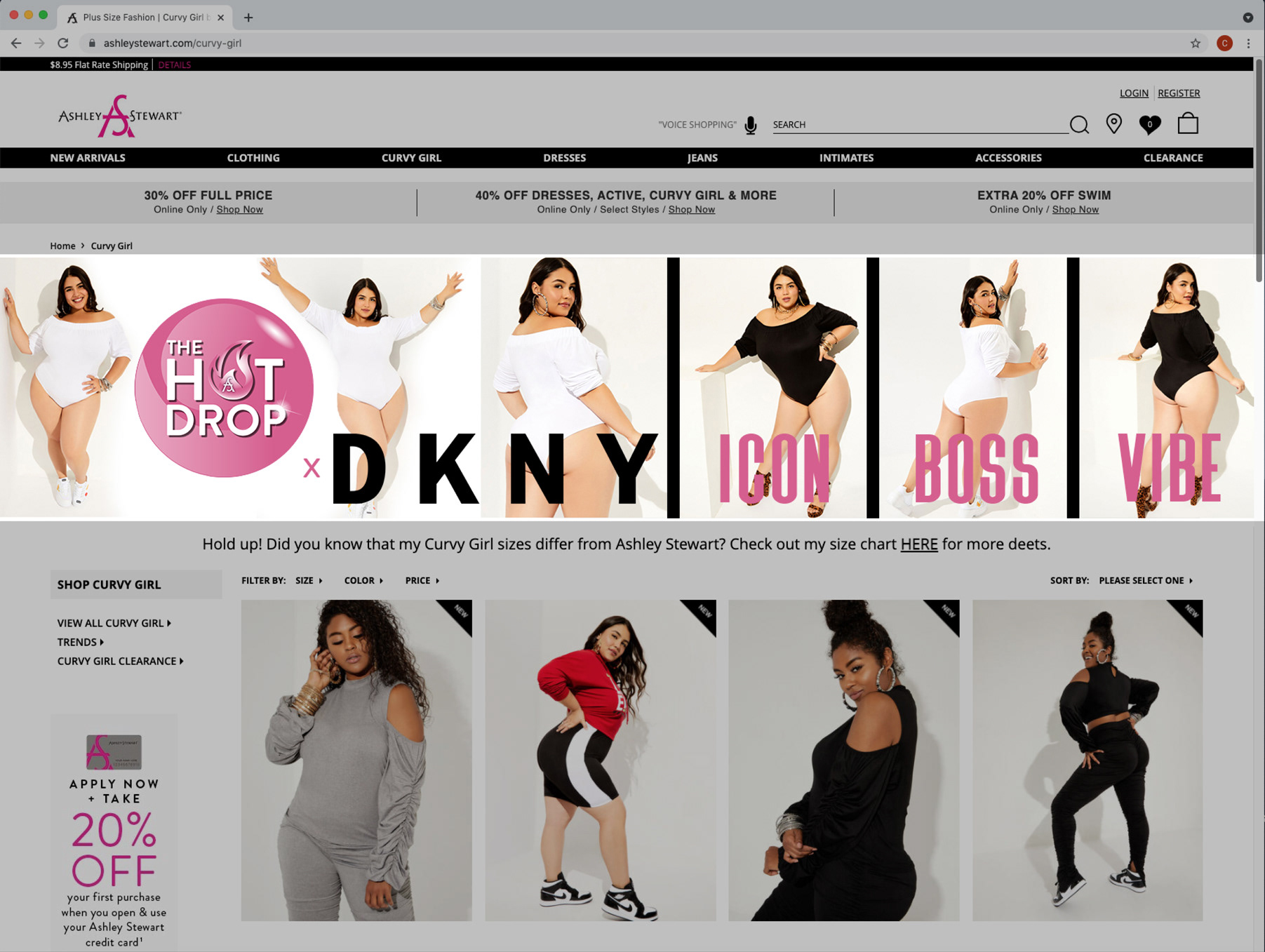This screenshot has width=1265, height=952.
Task: Click the HERE size chart link
Action: (x=919, y=544)
